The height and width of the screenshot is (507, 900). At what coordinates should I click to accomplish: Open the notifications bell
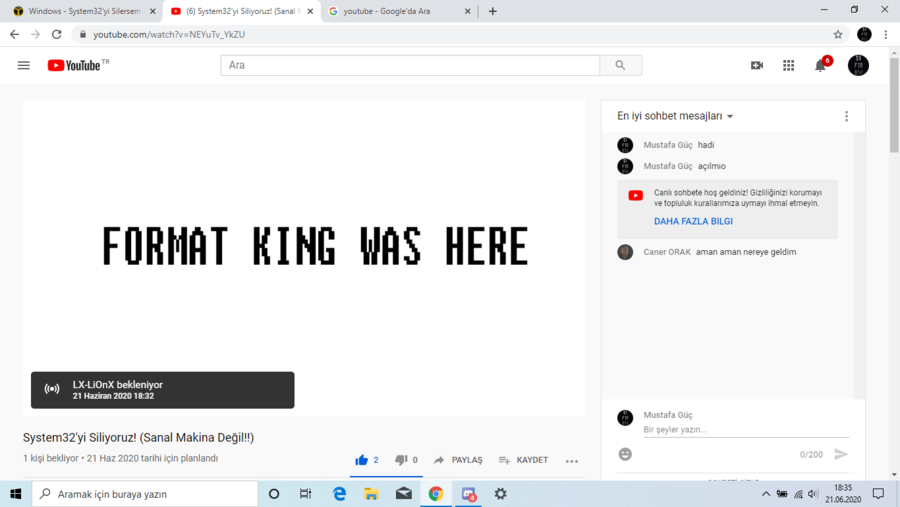(821, 65)
